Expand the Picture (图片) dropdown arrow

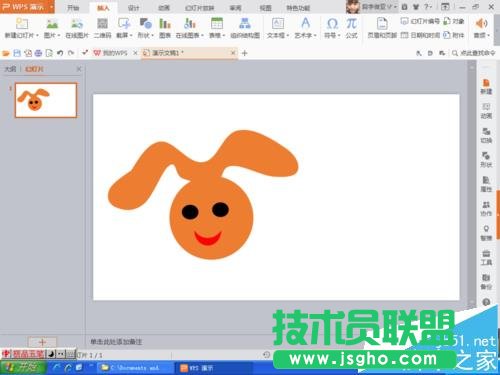[x=59, y=35]
